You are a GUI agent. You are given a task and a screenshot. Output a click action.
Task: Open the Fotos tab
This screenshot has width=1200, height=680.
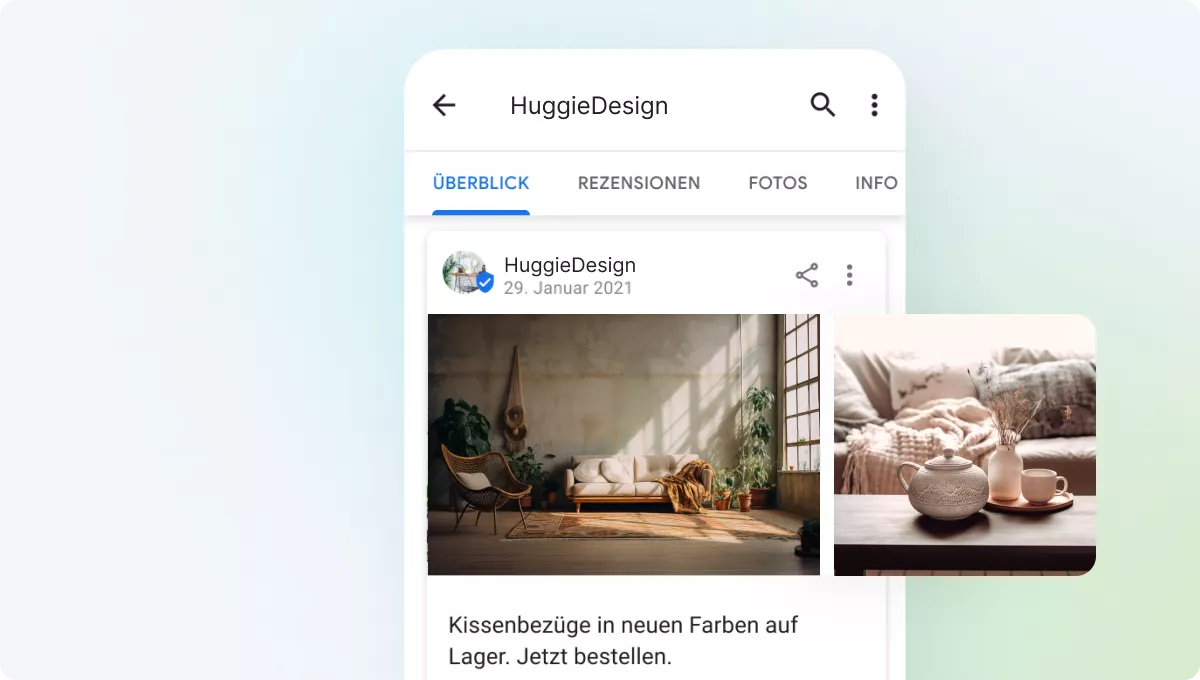(778, 183)
